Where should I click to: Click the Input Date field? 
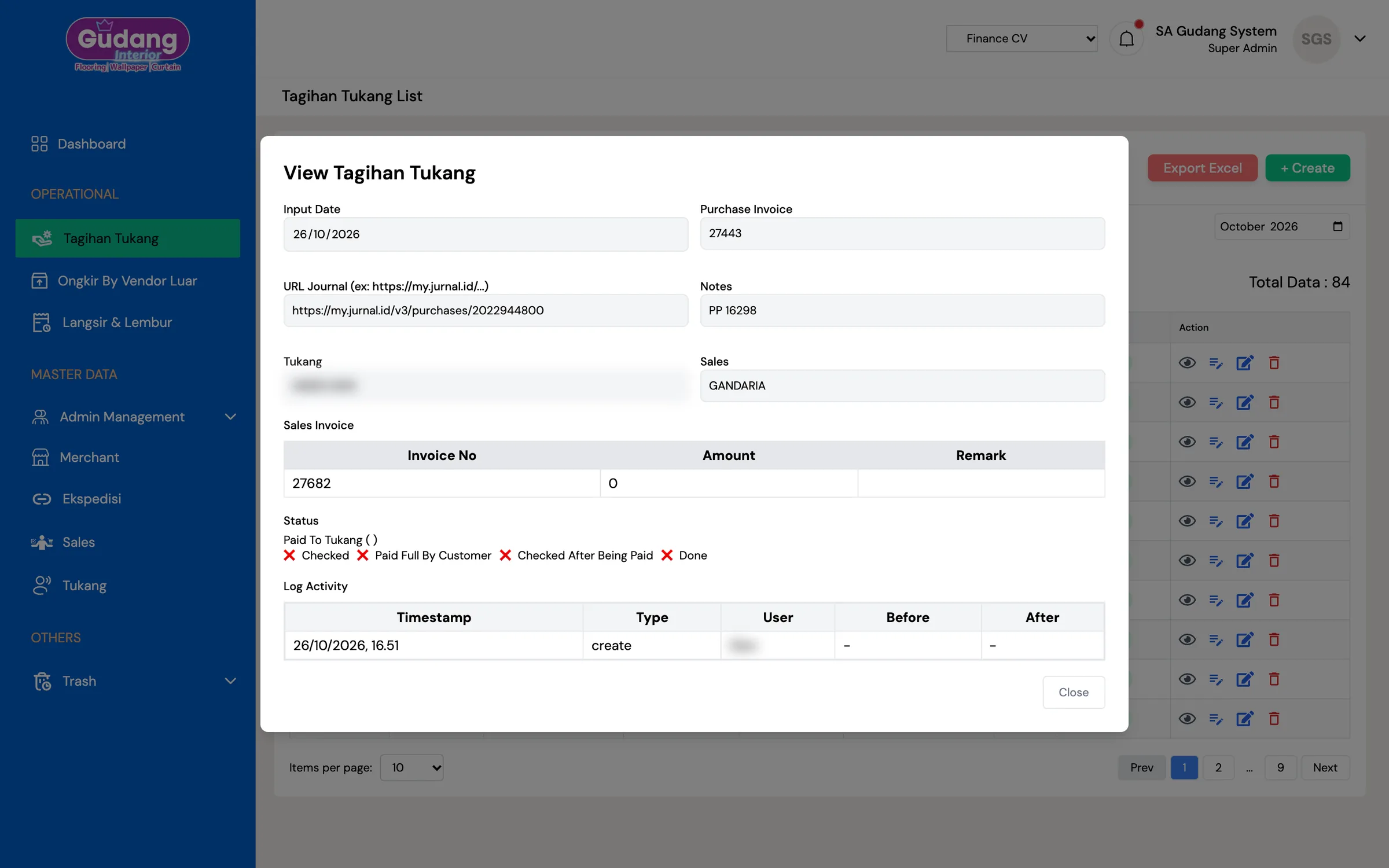tap(486, 234)
